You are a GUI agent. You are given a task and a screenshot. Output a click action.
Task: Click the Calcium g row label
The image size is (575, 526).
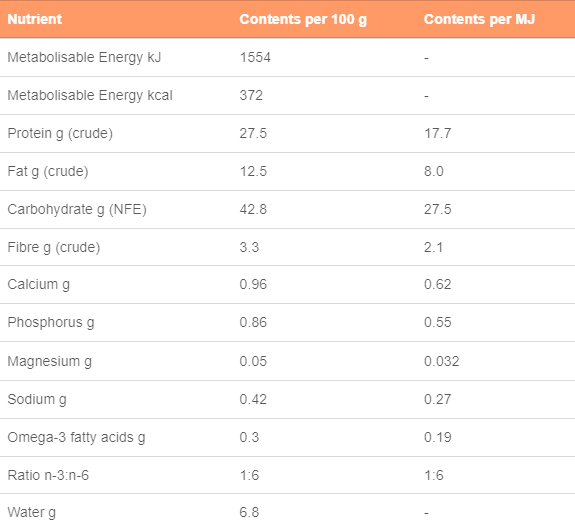pos(39,285)
